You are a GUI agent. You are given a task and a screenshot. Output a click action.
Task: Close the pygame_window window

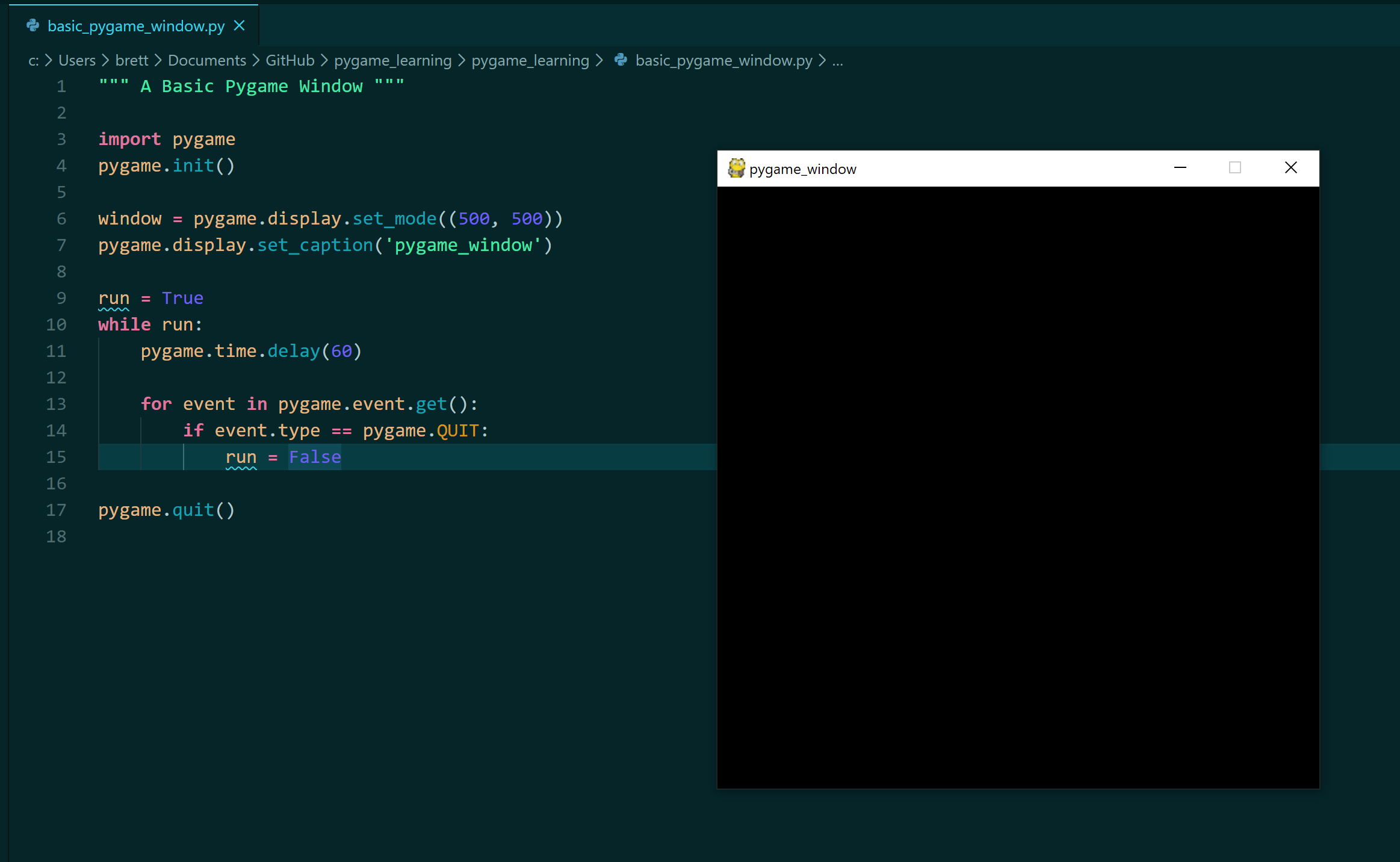[x=1290, y=168]
